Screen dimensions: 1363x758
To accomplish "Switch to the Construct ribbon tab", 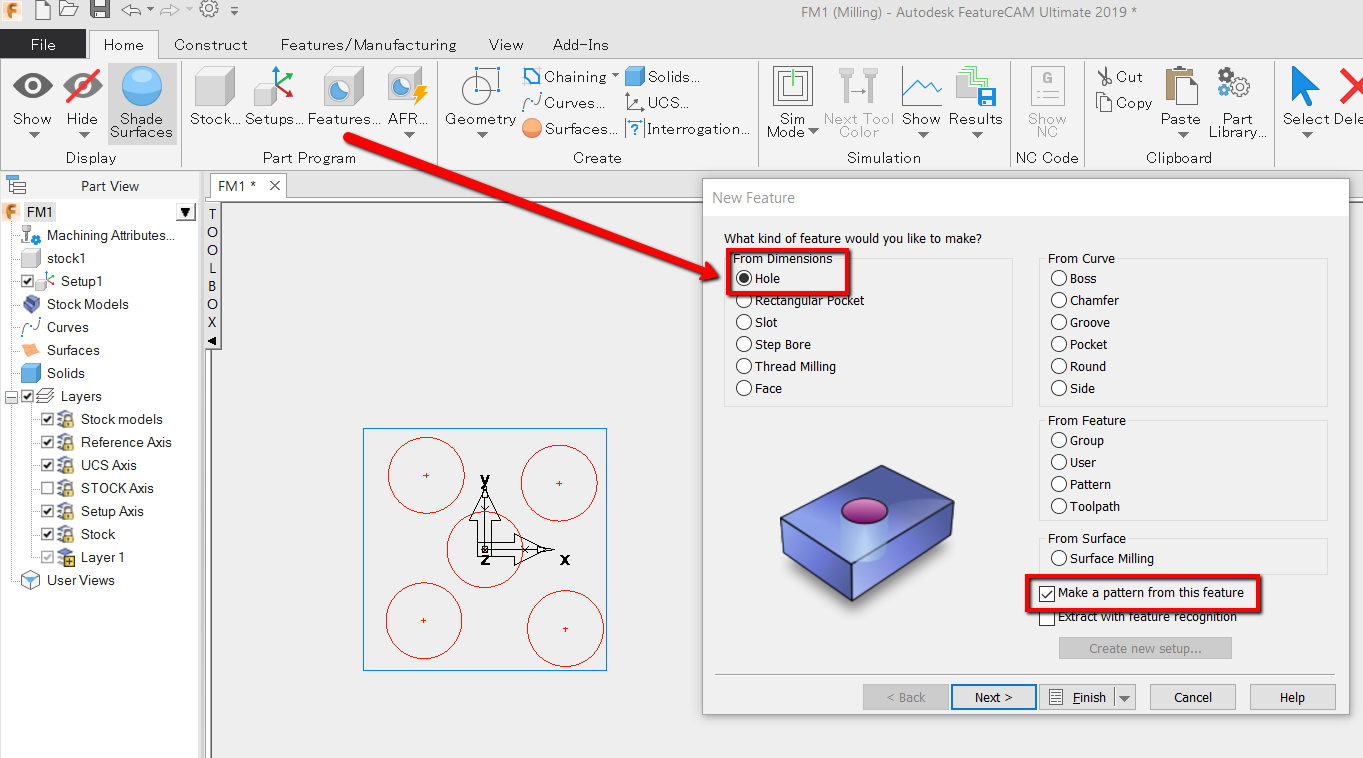I will [x=210, y=44].
